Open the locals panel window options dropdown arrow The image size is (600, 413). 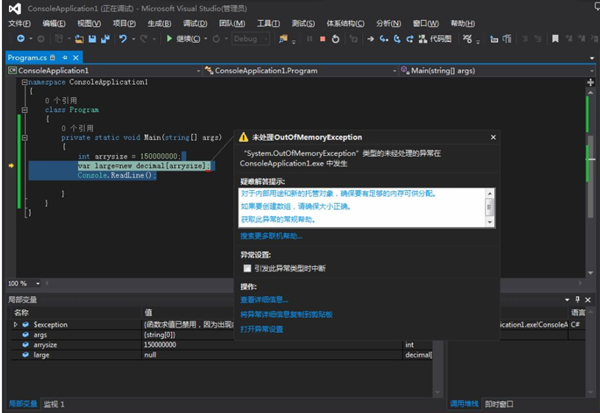pos(567,300)
